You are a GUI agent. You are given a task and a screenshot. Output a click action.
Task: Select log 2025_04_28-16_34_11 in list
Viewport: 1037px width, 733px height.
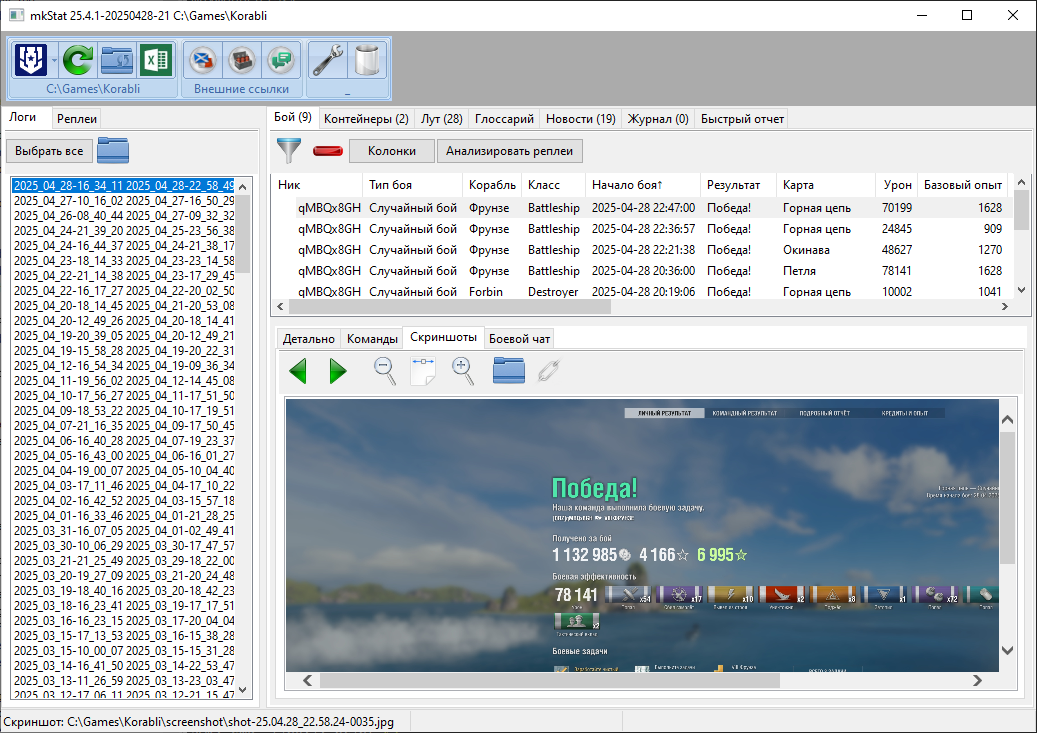point(124,186)
